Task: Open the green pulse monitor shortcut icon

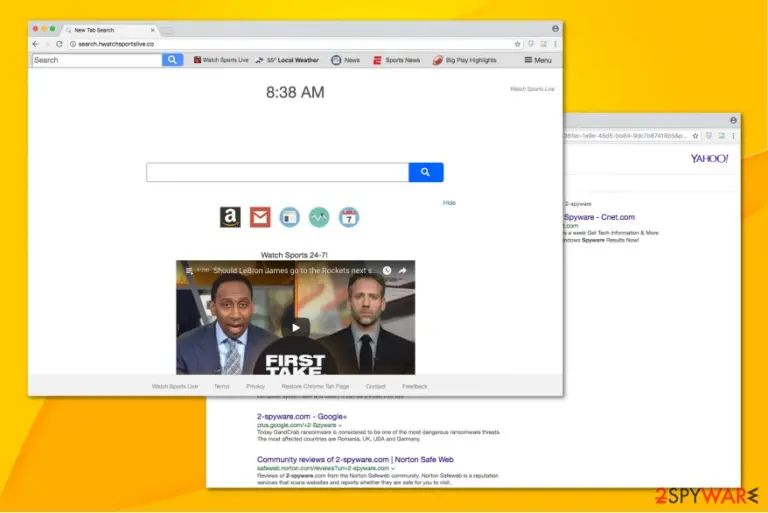Action: coord(319,217)
